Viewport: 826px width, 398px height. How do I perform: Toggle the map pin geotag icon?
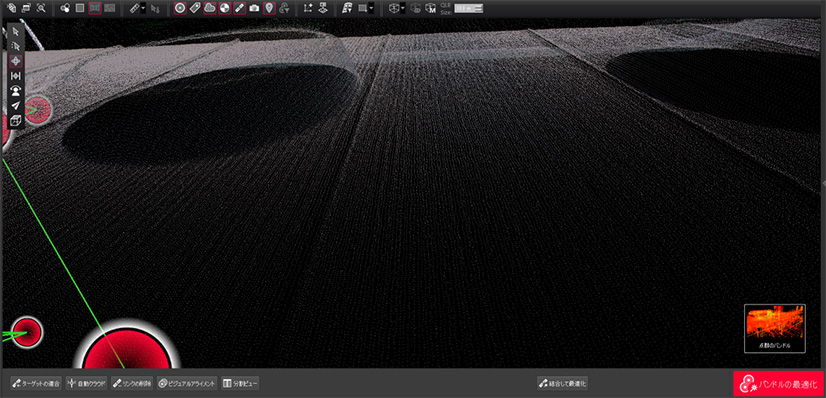point(269,8)
